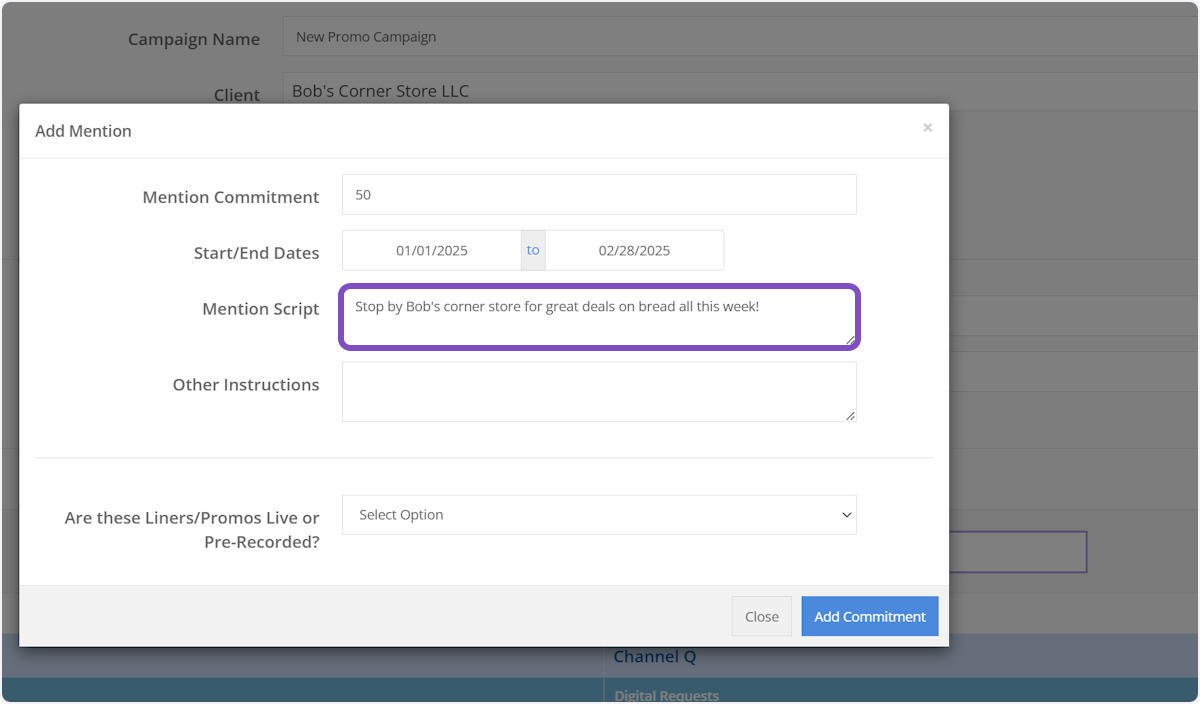The width and height of the screenshot is (1200, 704).
Task: Click the Campaign Name field behind dialog
Action: (x=740, y=37)
